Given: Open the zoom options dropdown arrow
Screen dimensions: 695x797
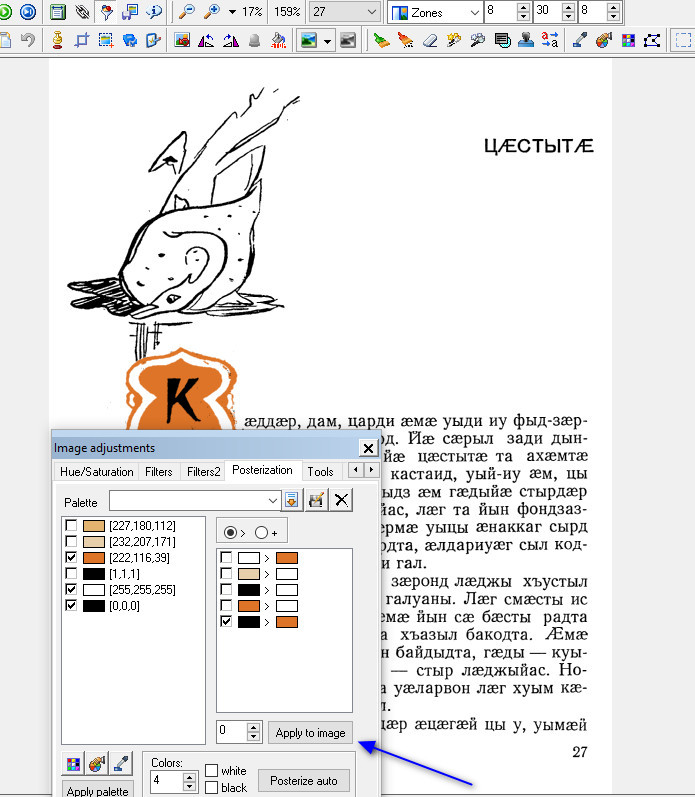Looking at the screenshot, I should tap(232, 12).
